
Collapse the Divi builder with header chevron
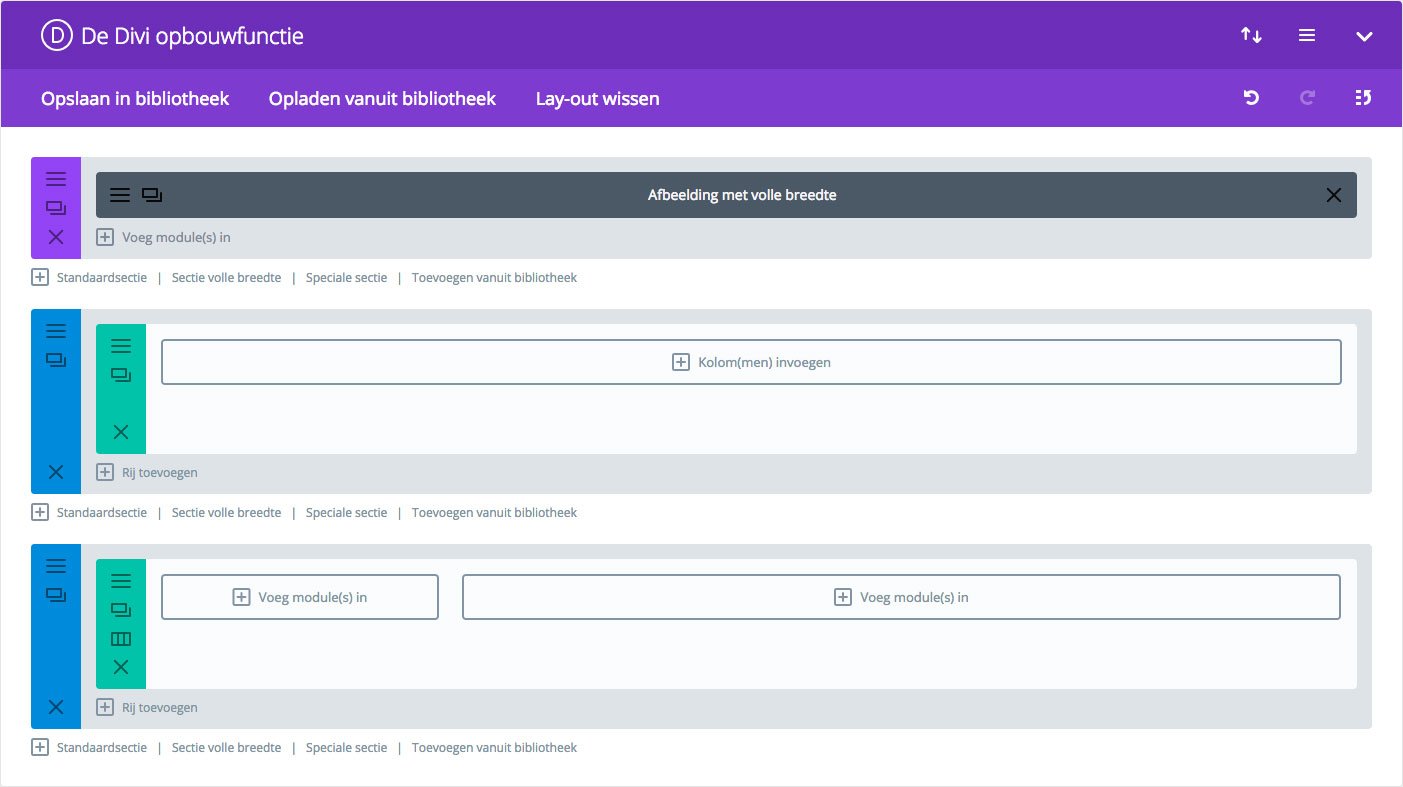click(x=1364, y=37)
